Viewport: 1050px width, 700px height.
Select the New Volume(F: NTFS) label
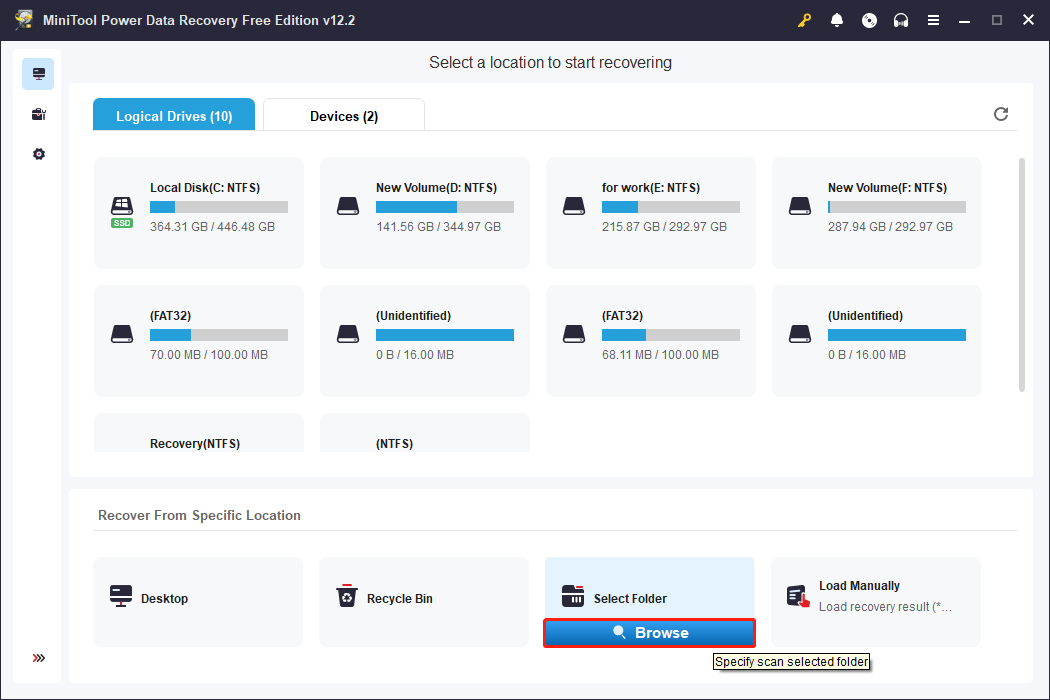[887, 188]
